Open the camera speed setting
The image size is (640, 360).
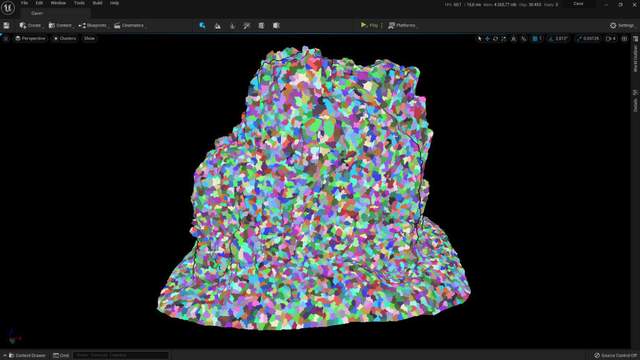pyautogui.click(x=611, y=38)
